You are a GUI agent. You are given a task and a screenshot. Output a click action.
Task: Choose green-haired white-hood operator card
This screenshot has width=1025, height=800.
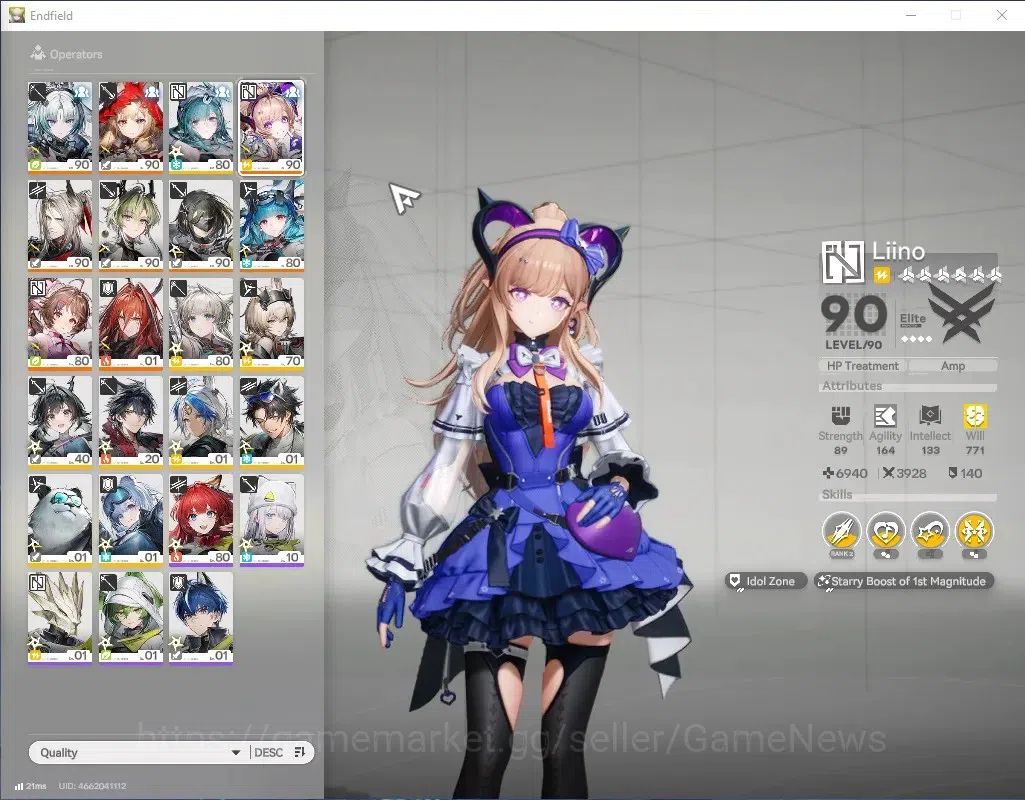point(131,618)
